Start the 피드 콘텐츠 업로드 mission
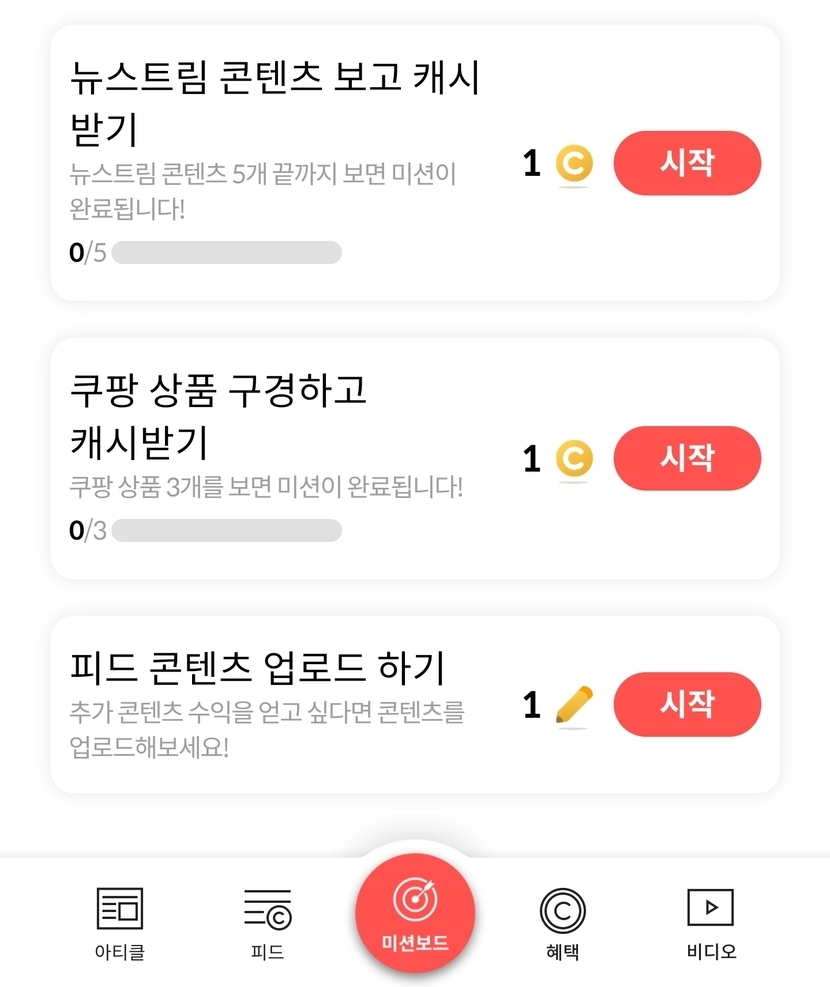The height and width of the screenshot is (987, 830). click(687, 704)
